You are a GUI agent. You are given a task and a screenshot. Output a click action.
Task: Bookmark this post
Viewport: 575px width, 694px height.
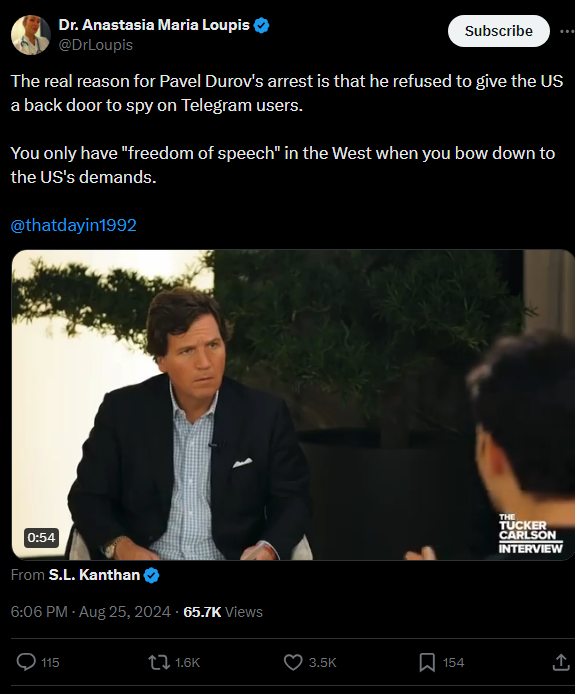(x=427, y=663)
